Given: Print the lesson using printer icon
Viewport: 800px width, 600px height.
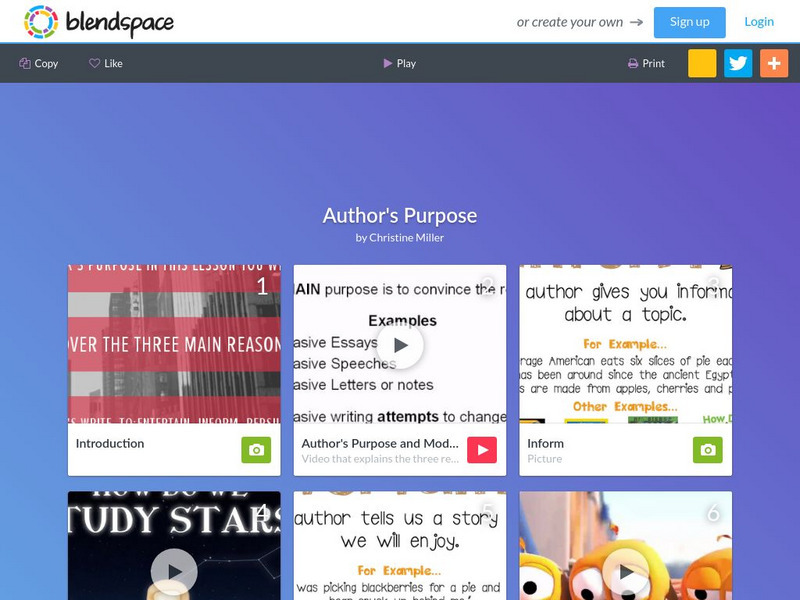Looking at the screenshot, I should pyautogui.click(x=633, y=63).
